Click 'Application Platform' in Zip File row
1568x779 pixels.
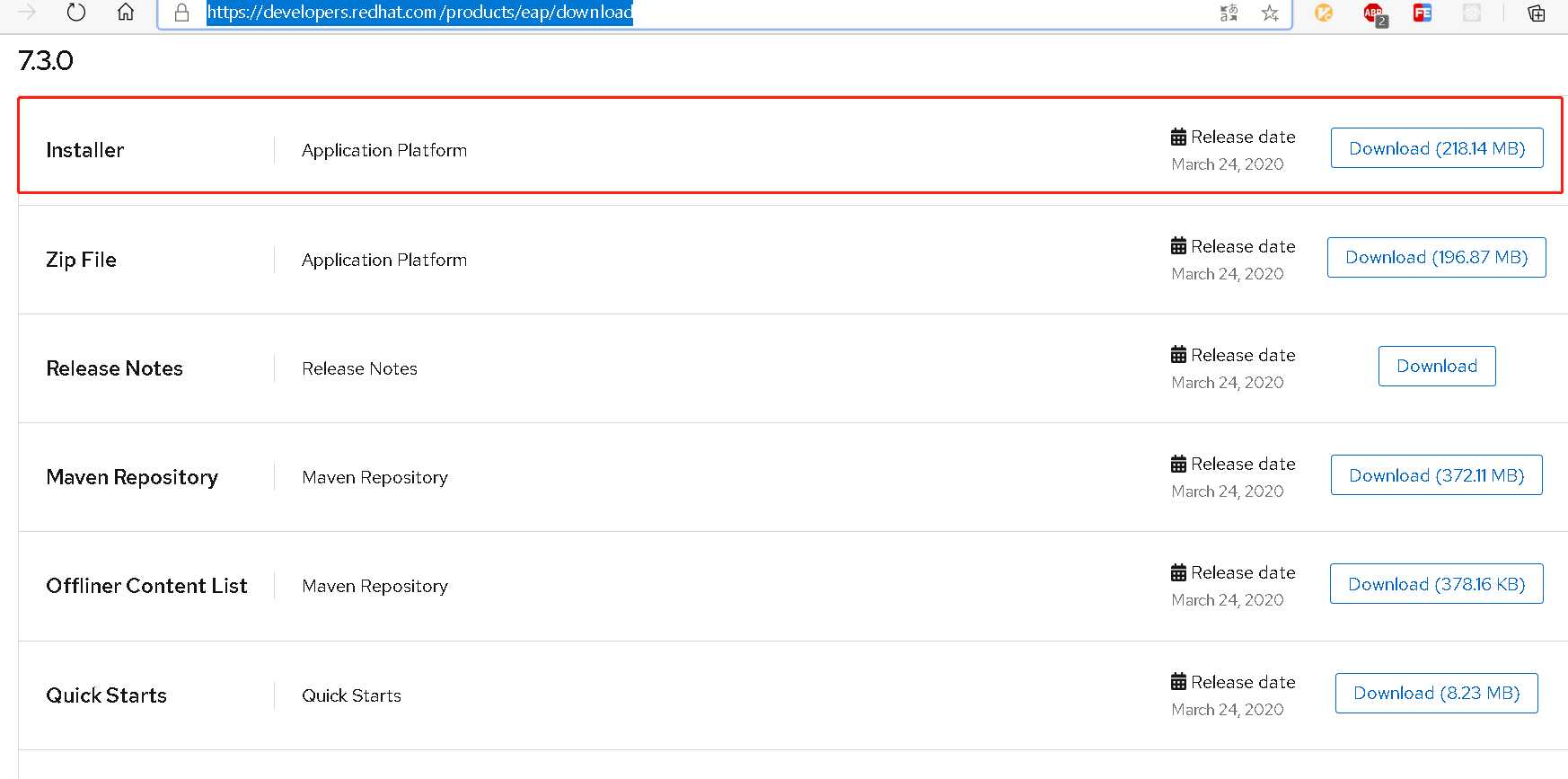point(384,260)
